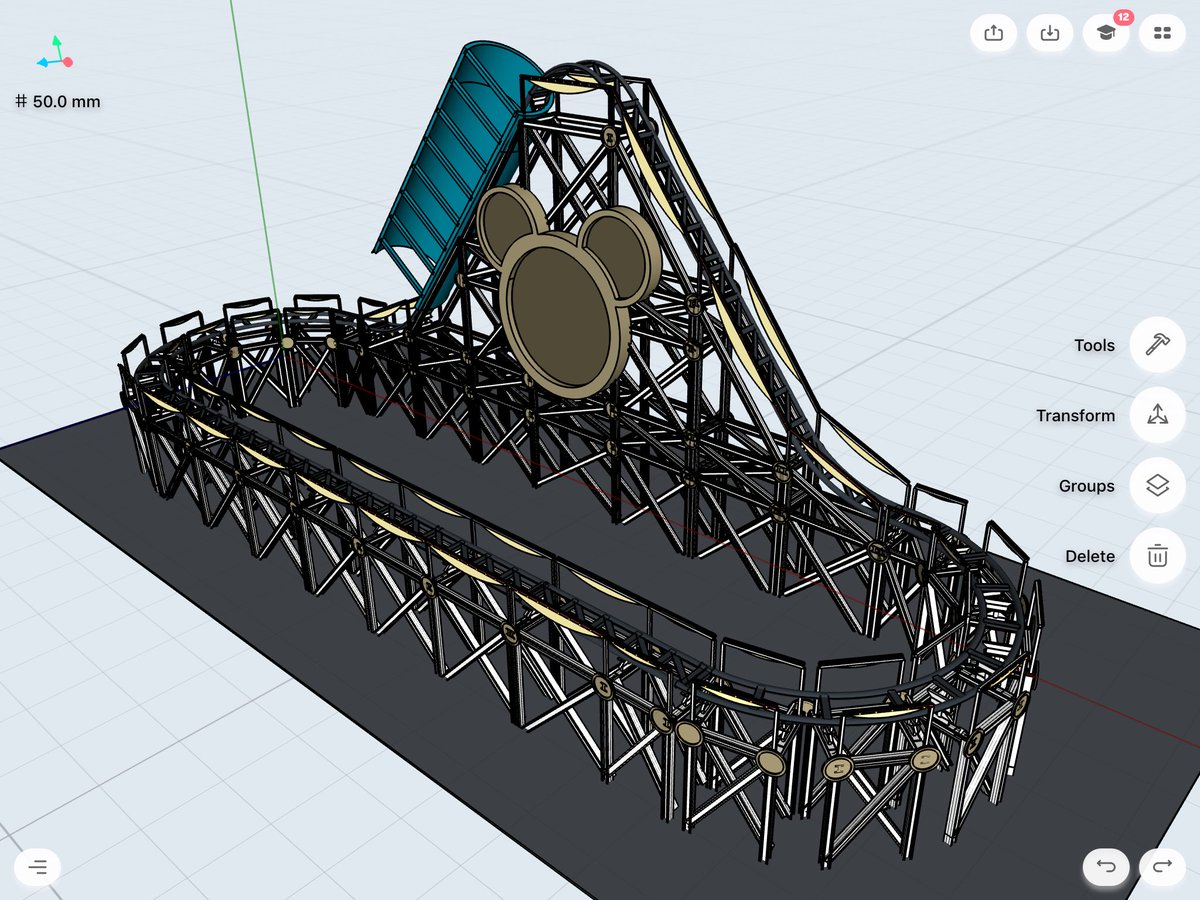The image size is (1200, 900).
Task: Open the items list menu icon
Action: (x=38, y=866)
